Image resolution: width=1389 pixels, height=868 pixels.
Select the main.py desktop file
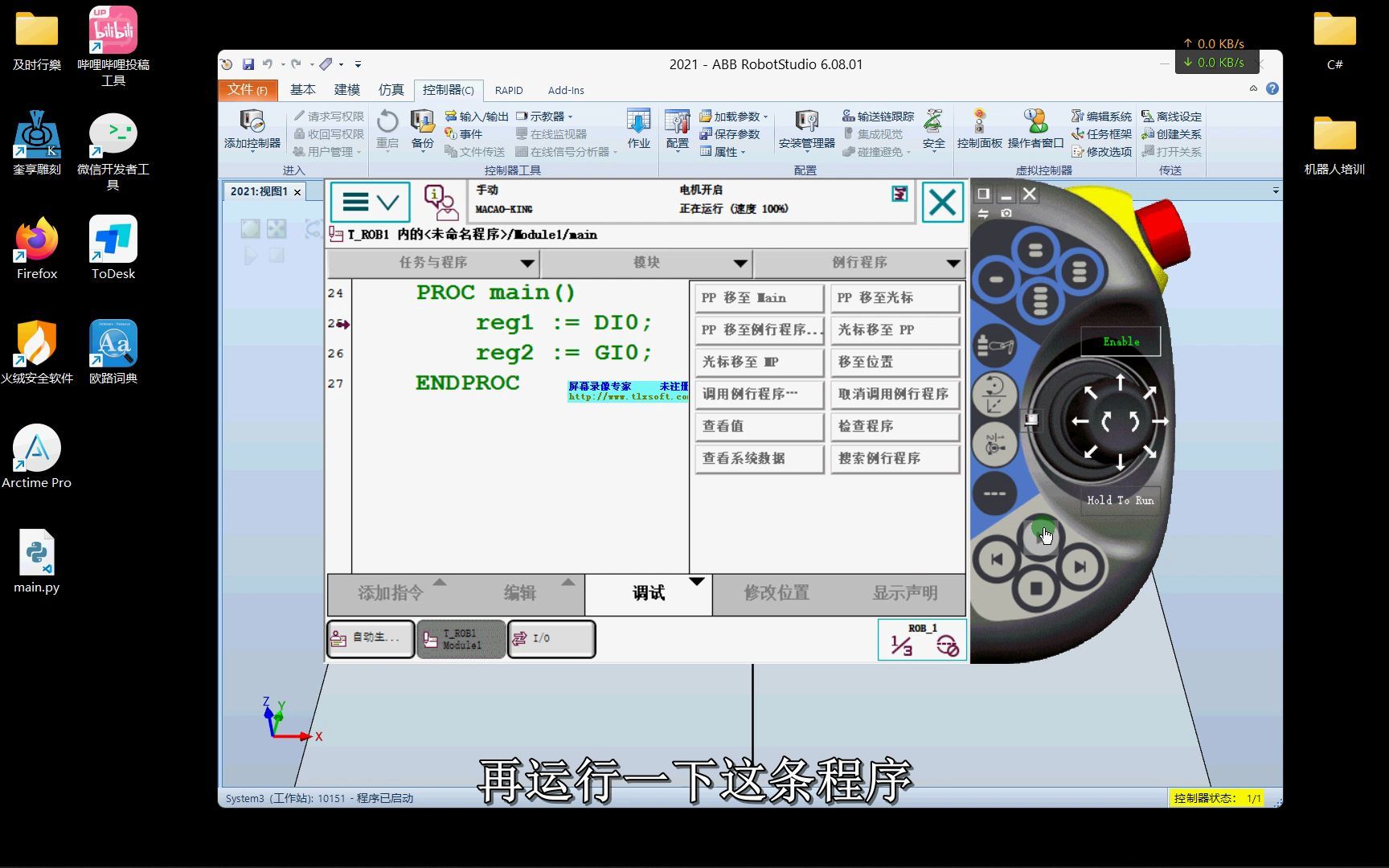tap(37, 561)
